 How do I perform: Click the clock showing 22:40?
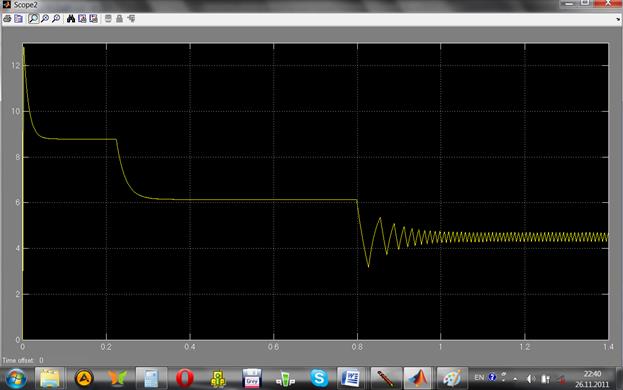pos(592,374)
